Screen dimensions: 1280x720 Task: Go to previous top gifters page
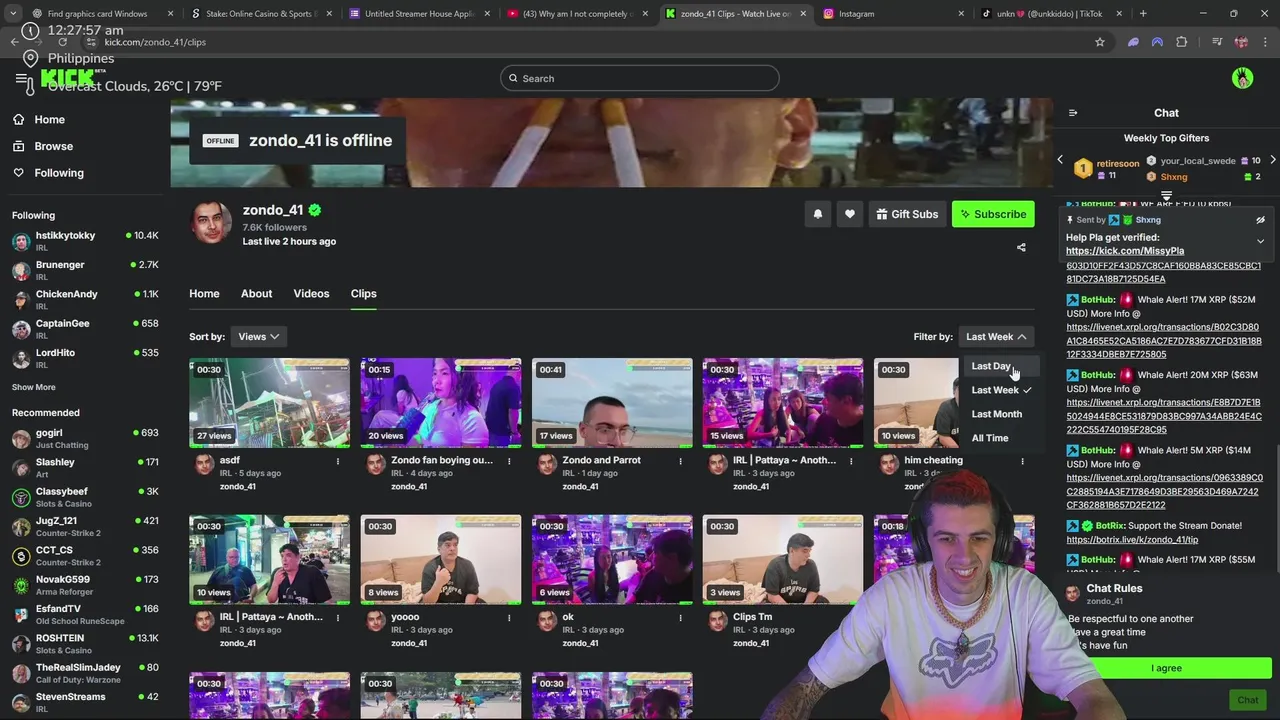[x=1060, y=160]
